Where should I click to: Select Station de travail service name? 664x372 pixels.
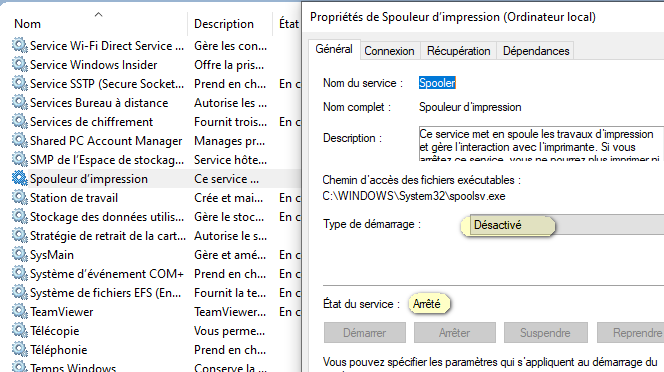[74, 198]
